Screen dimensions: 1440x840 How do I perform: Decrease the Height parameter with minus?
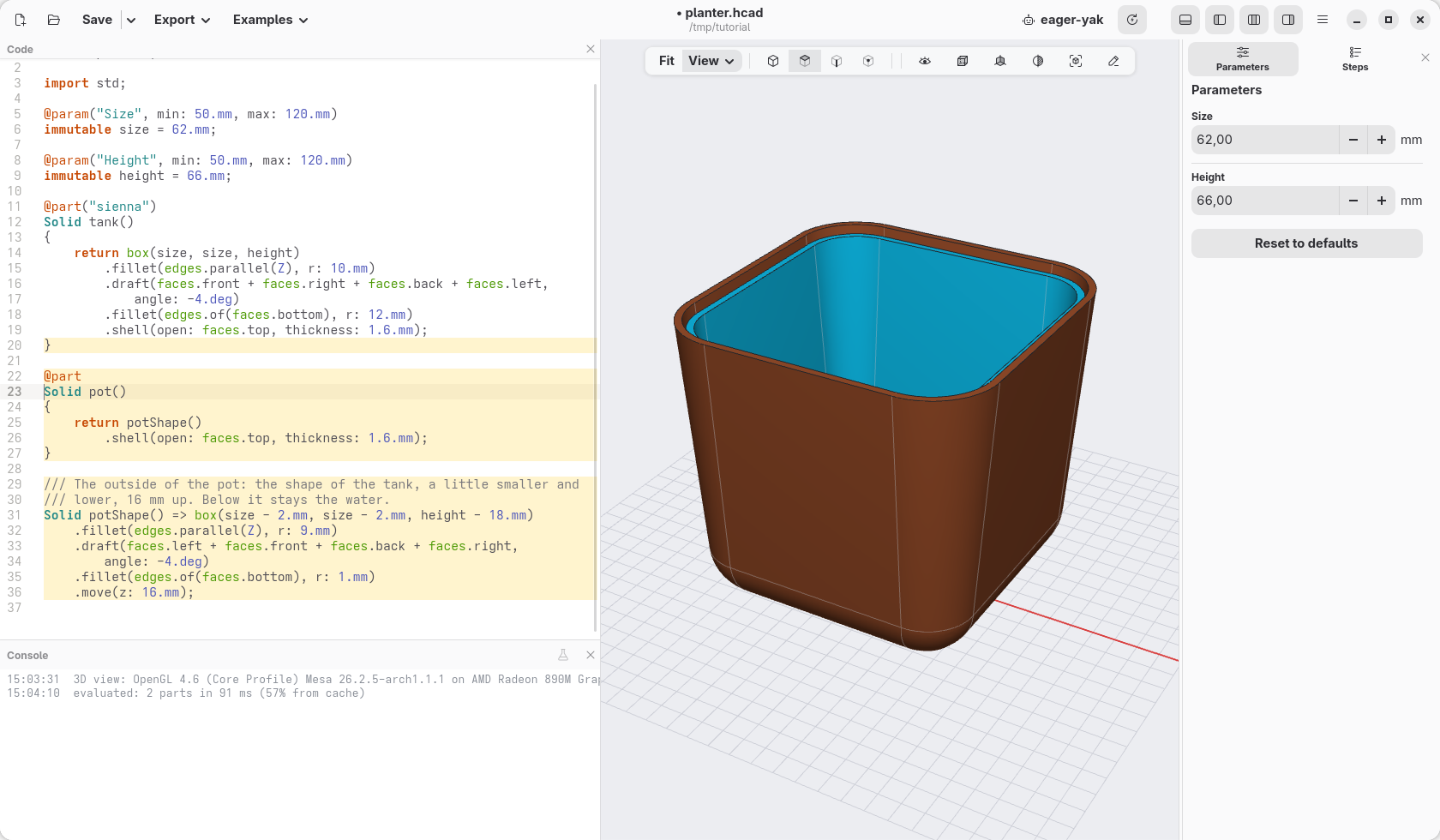click(1353, 201)
